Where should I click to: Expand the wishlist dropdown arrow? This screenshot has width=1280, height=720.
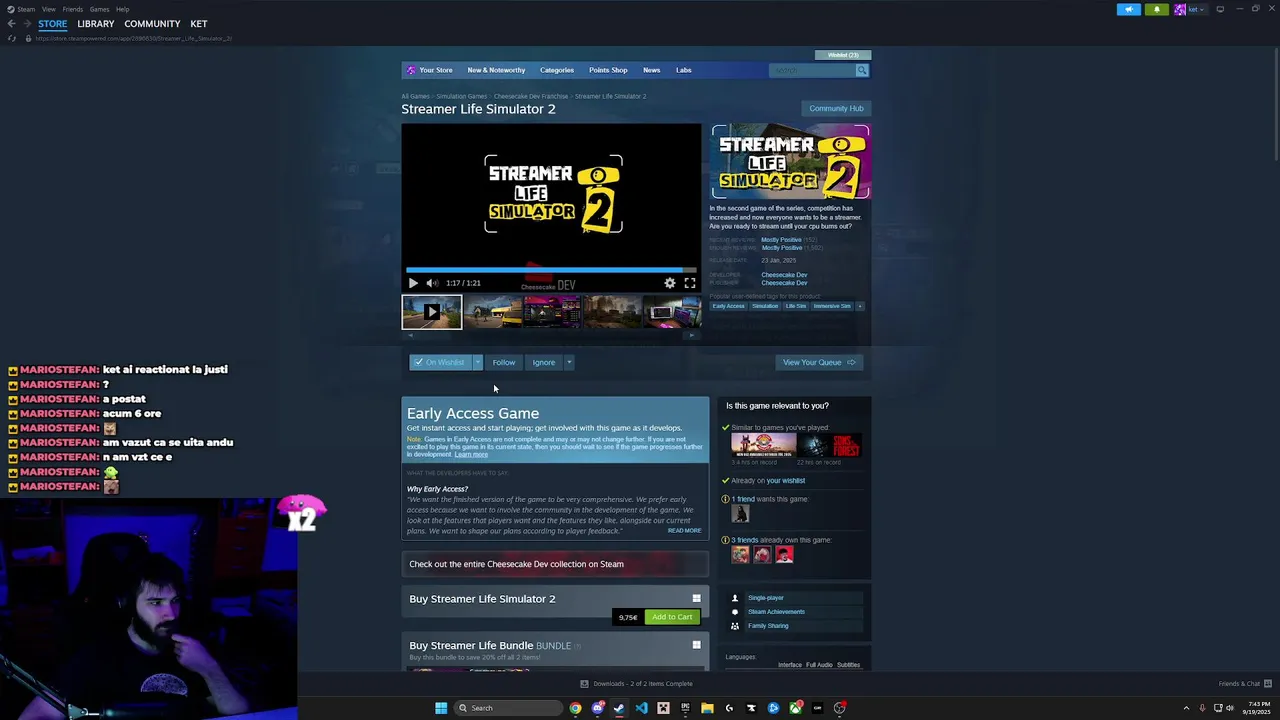point(478,362)
